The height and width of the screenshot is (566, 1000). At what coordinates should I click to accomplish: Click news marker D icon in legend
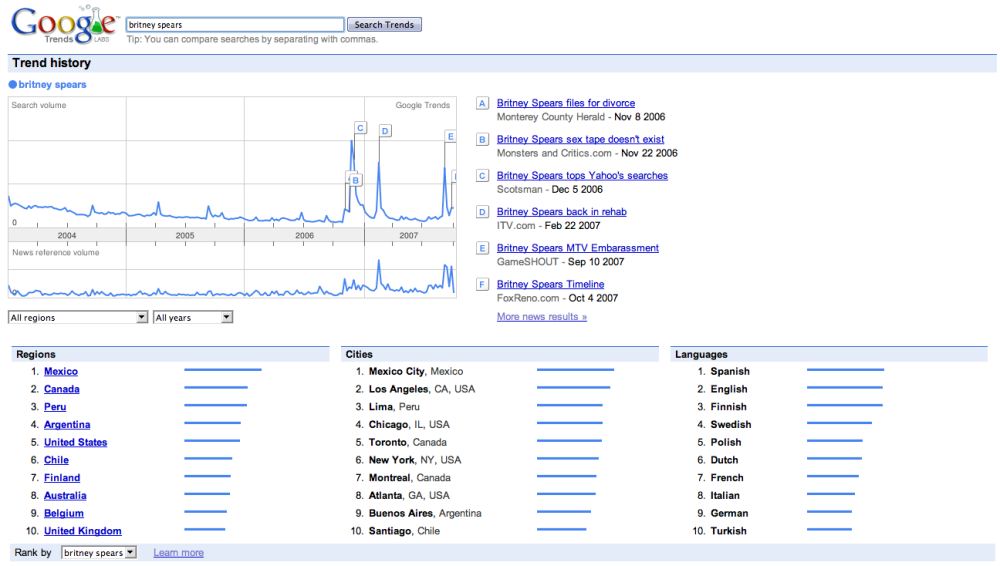[x=482, y=212]
